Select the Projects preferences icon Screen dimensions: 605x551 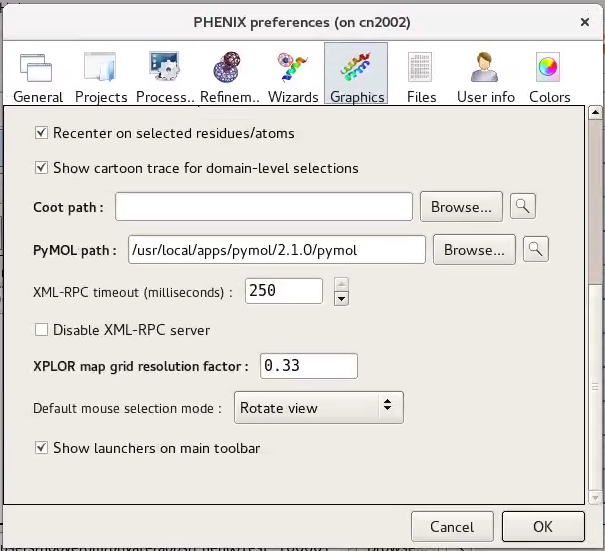click(x=101, y=74)
